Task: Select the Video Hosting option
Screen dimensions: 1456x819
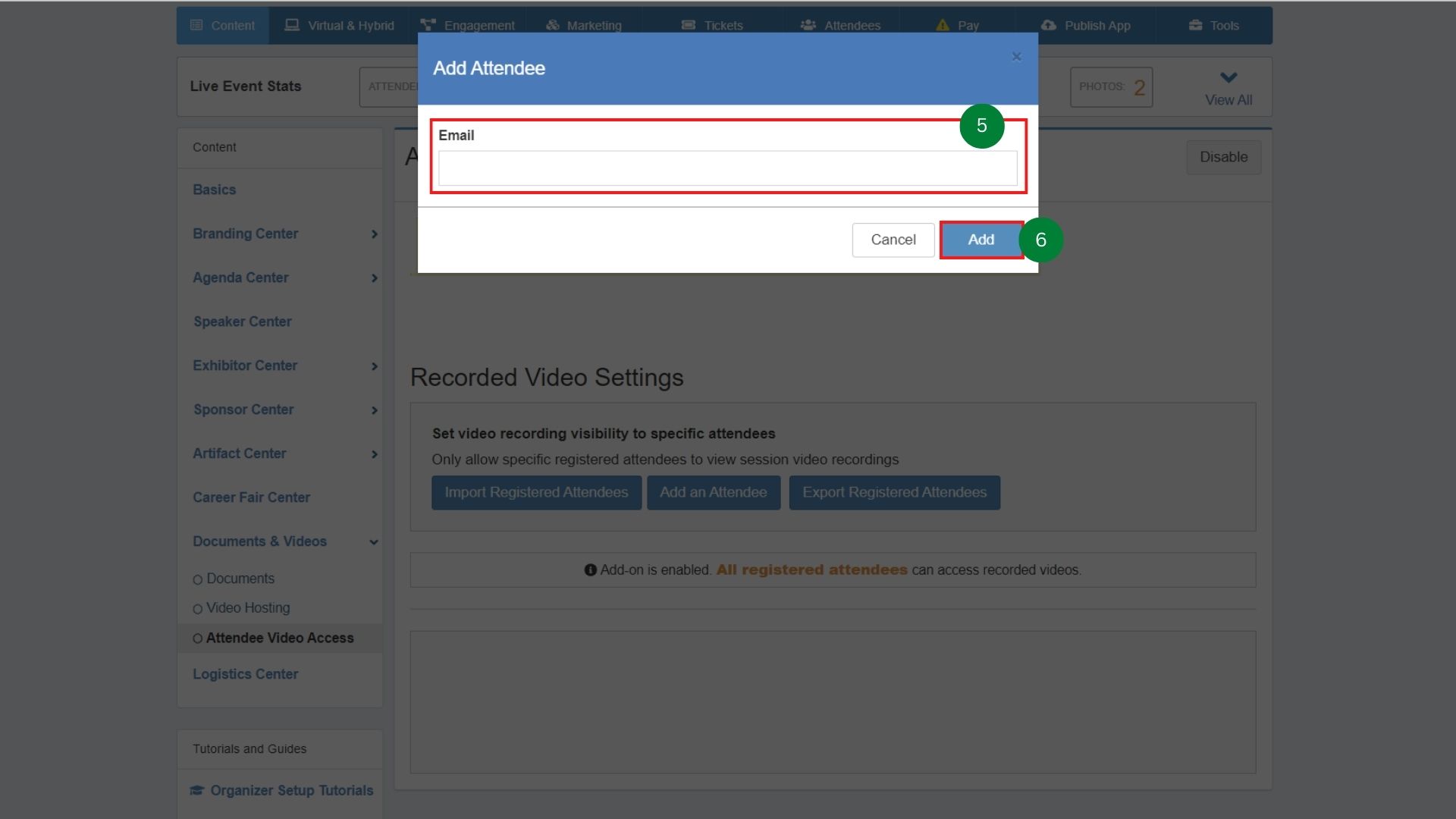Action: point(197,608)
